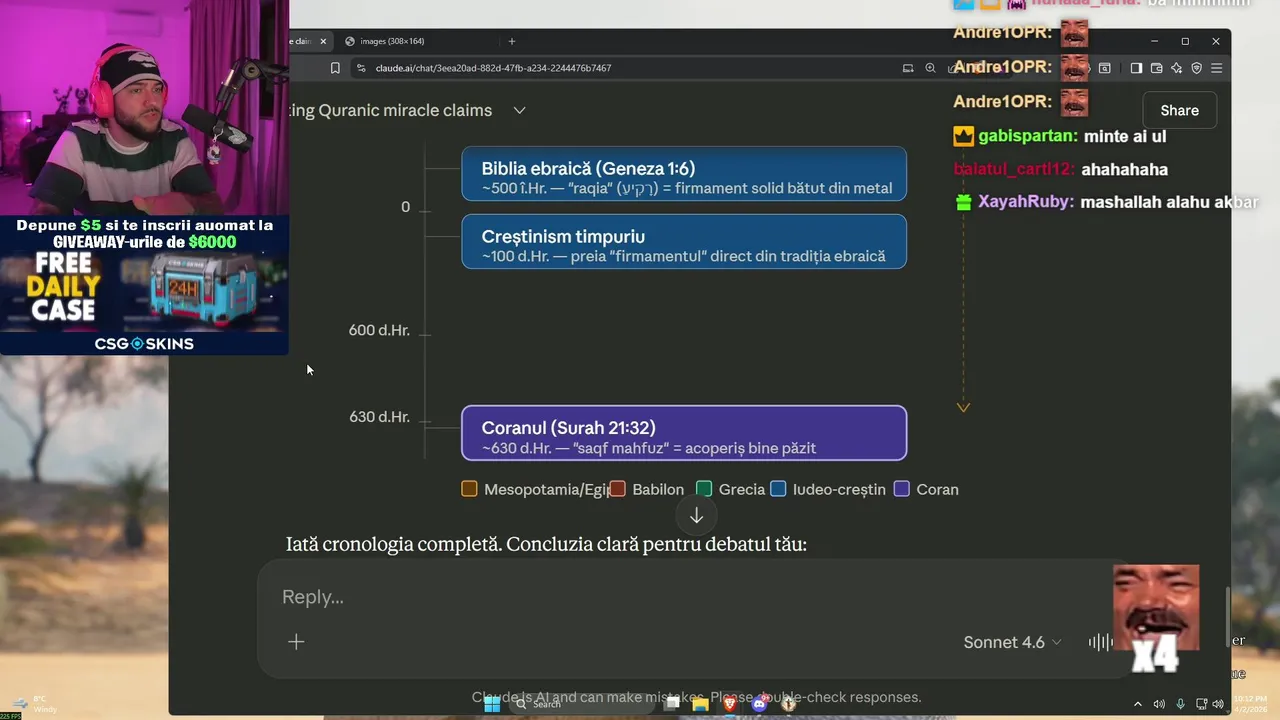Bookmark this page with the bookmark icon
The height and width of the screenshot is (720, 1280).
(335, 68)
